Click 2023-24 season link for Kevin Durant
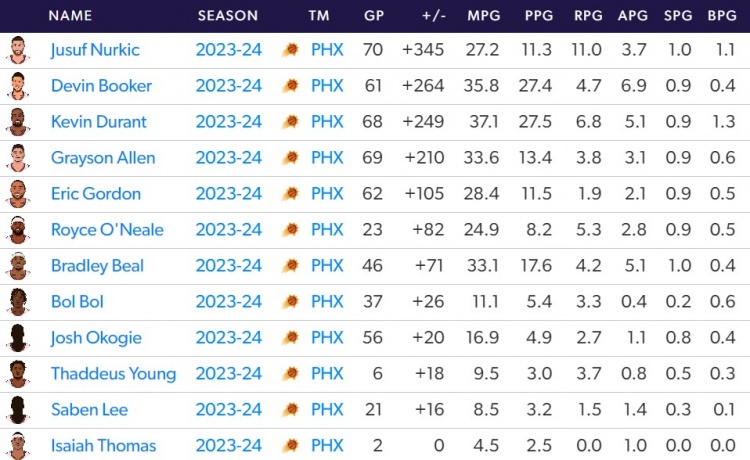This screenshot has height=460, width=750. (229, 122)
